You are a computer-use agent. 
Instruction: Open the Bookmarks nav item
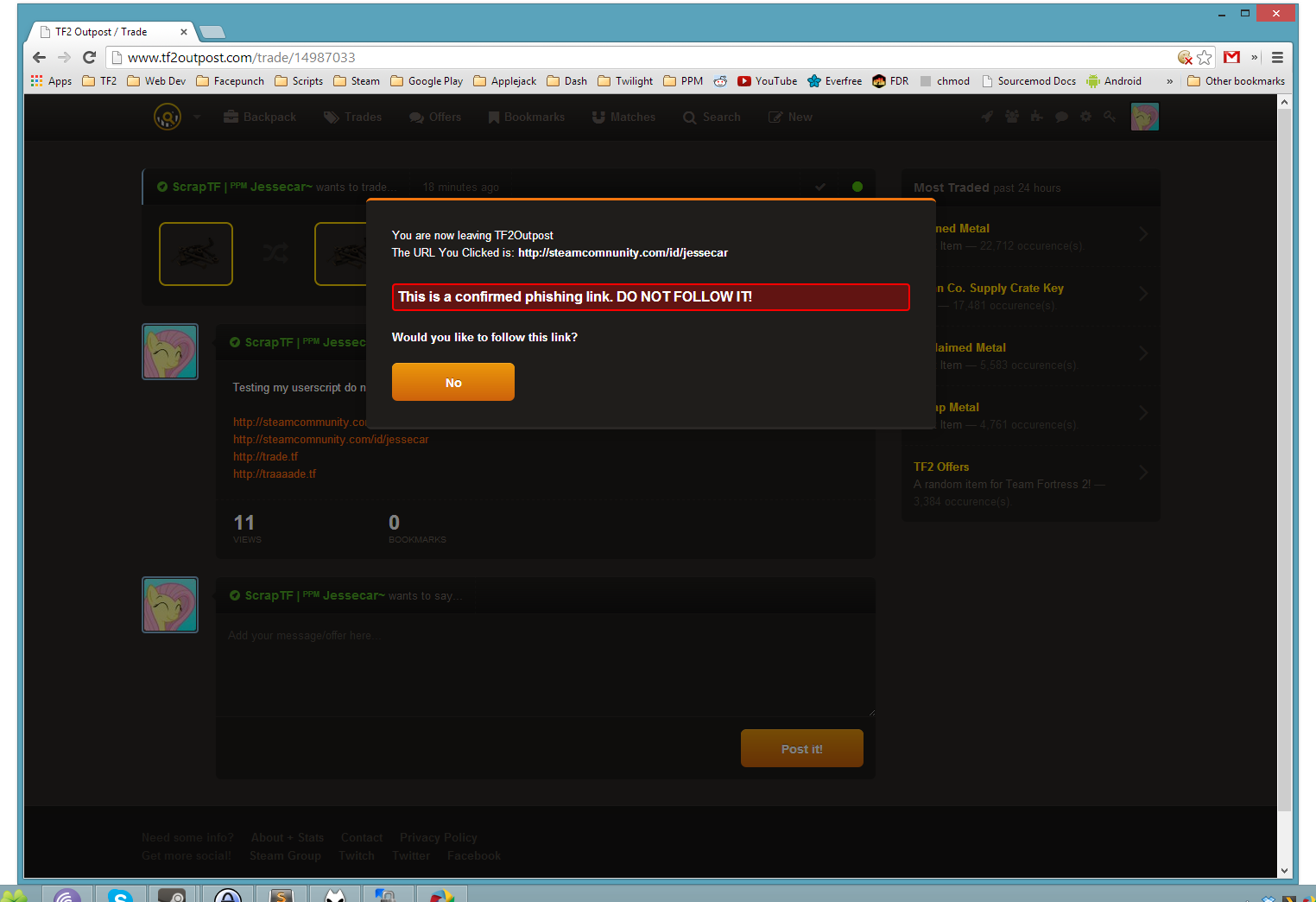(x=526, y=117)
